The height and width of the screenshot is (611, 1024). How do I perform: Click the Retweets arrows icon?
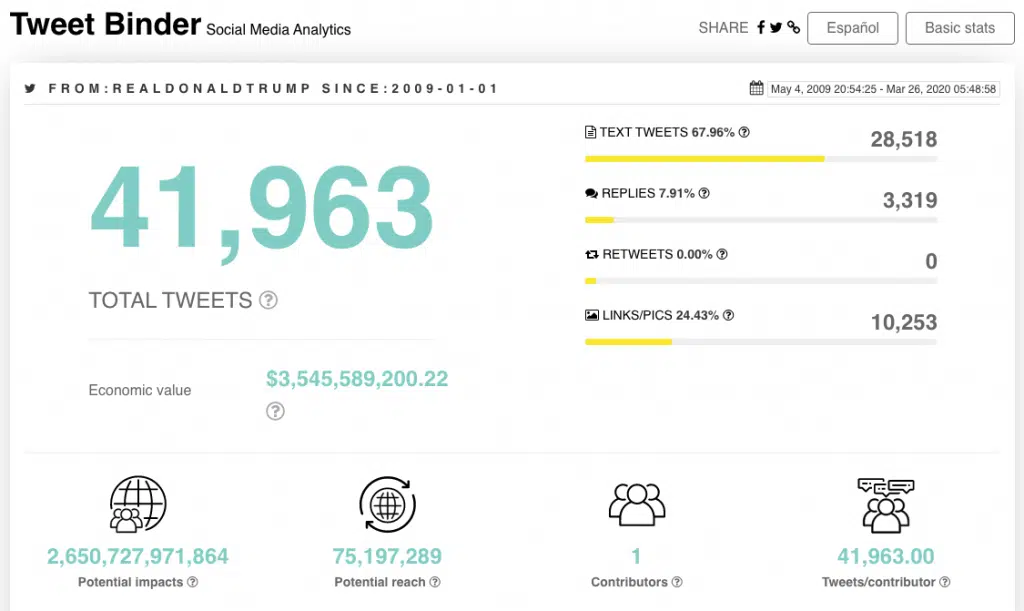[x=592, y=255]
